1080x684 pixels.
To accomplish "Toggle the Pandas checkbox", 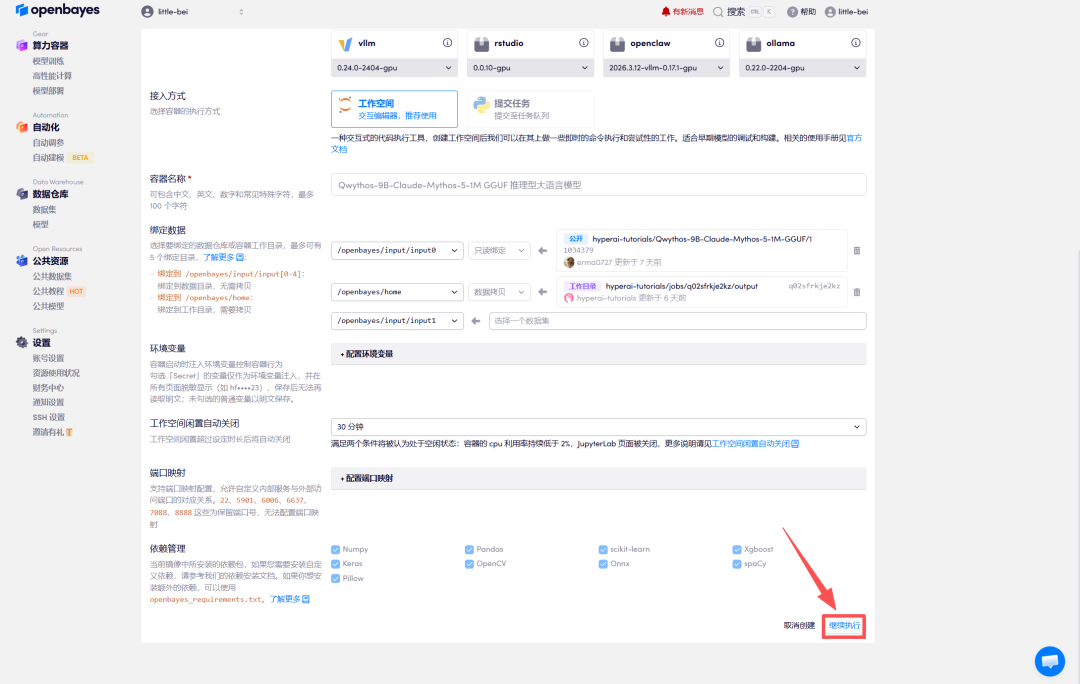I will (469, 550).
